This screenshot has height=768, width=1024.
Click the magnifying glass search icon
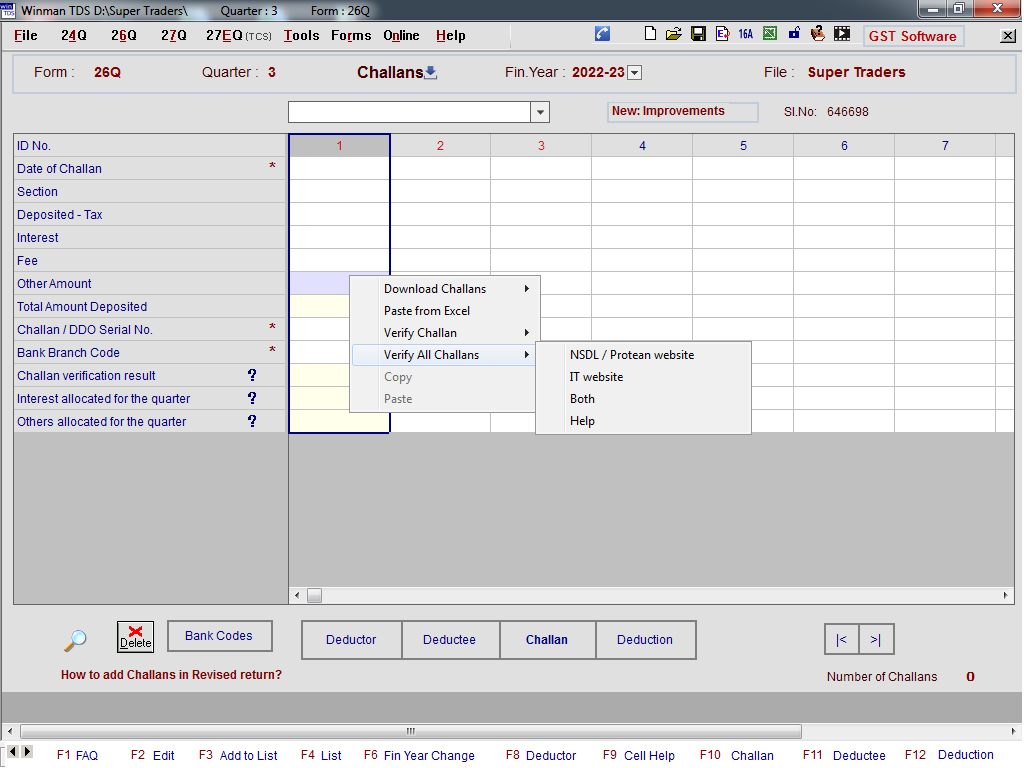tap(75, 640)
